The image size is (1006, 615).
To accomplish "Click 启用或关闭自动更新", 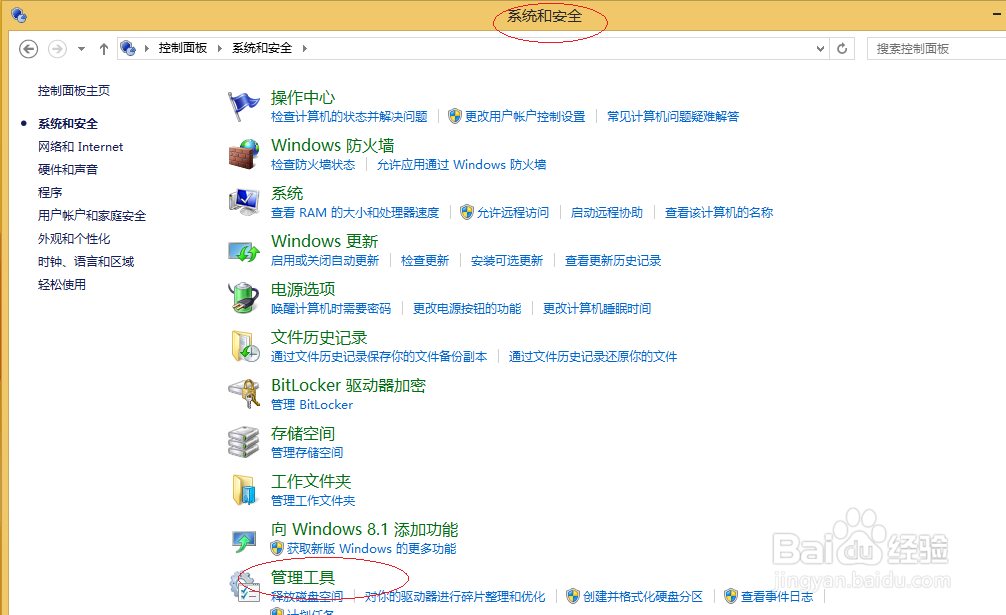I will tap(325, 260).
